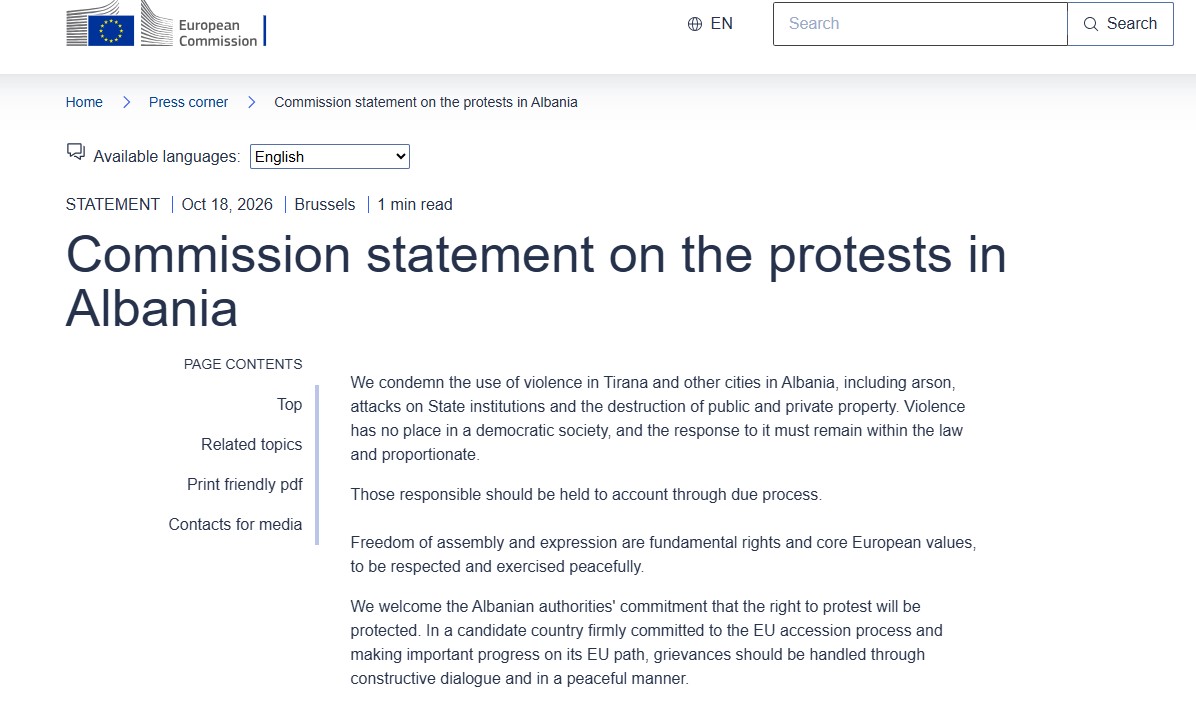Click the Commission statement page title heading

click(x=536, y=281)
